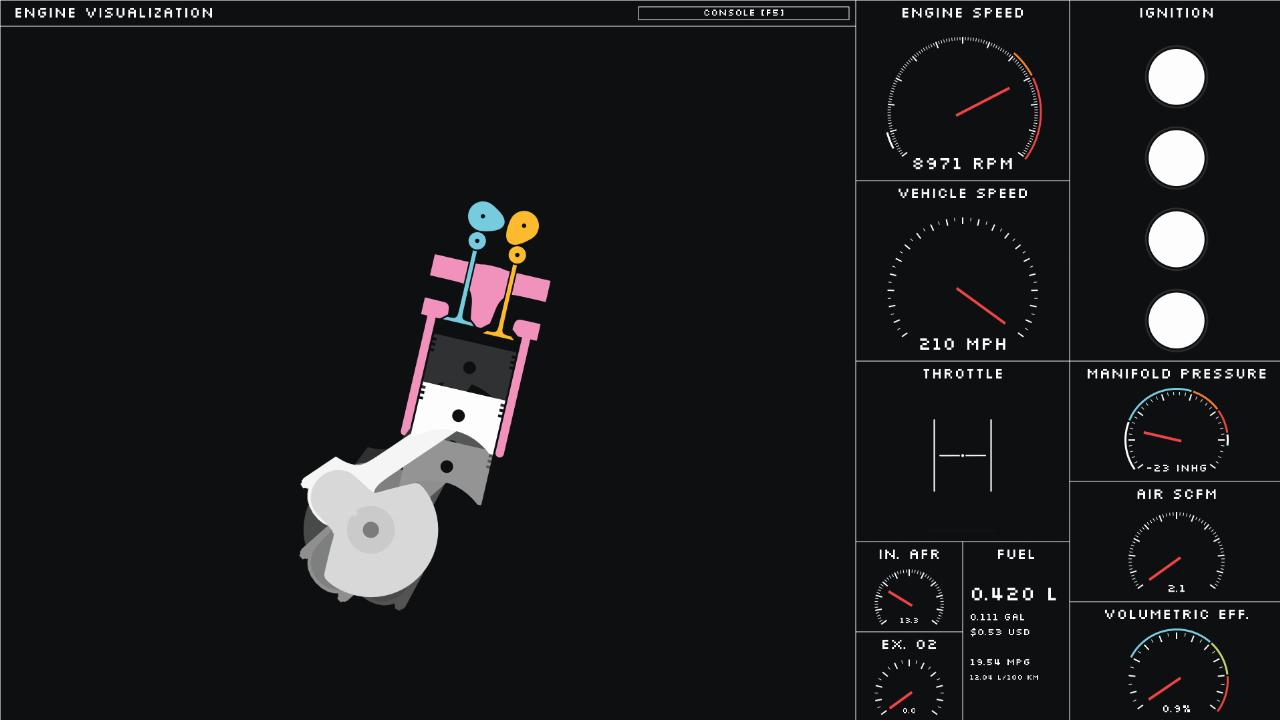
Task: Click the IN. AFR gauge
Action: pos(908,598)
